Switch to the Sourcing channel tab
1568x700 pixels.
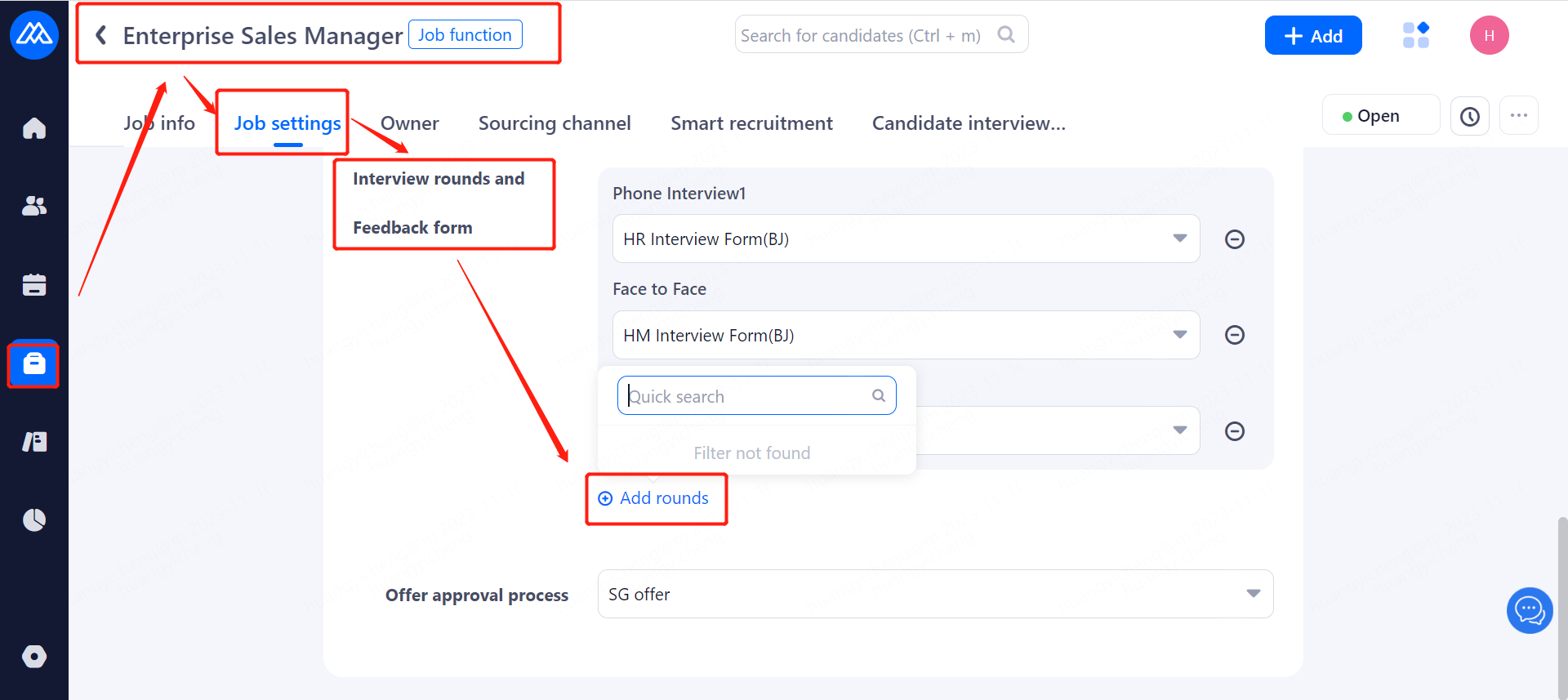tap(555, 123)
